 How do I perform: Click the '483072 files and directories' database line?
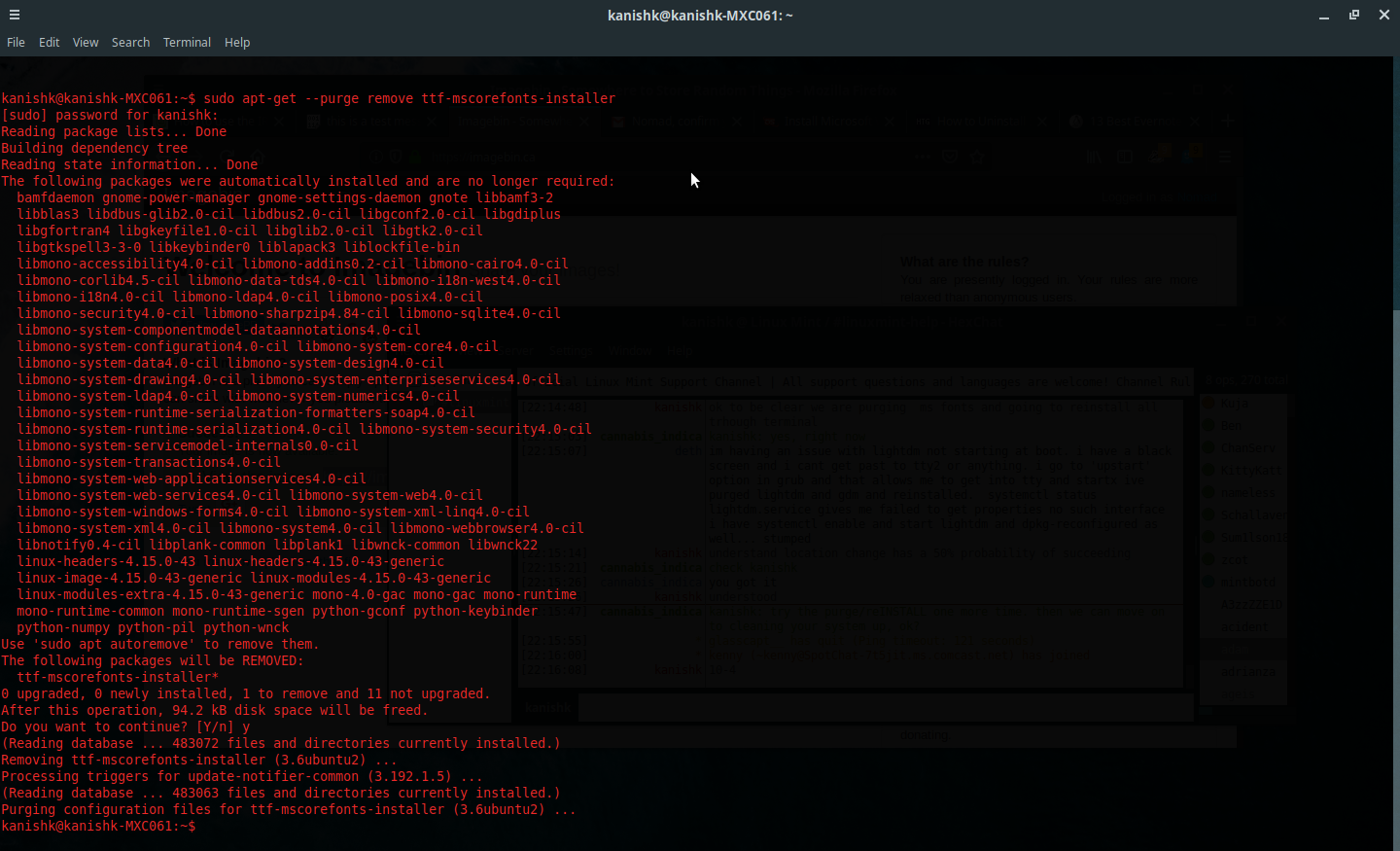pos(281,743)
